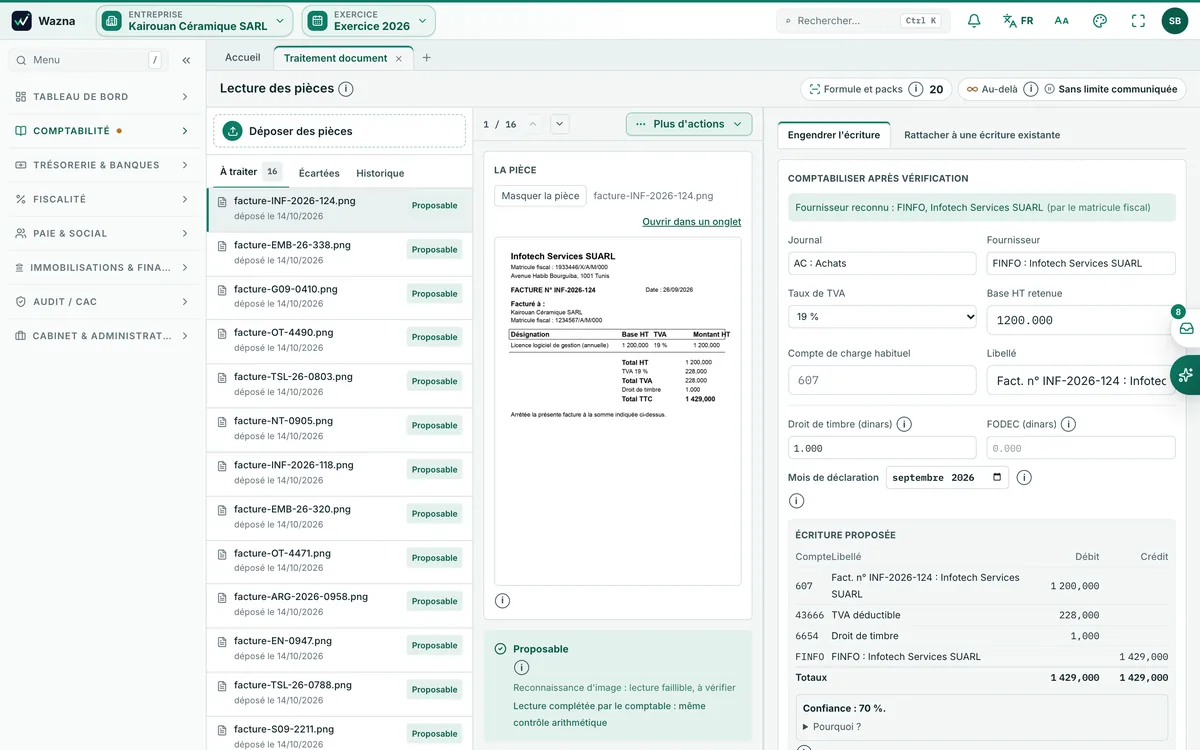Change language using the FR icon
Viewport: 1200px width, 750px height.
click(1018, 20)
